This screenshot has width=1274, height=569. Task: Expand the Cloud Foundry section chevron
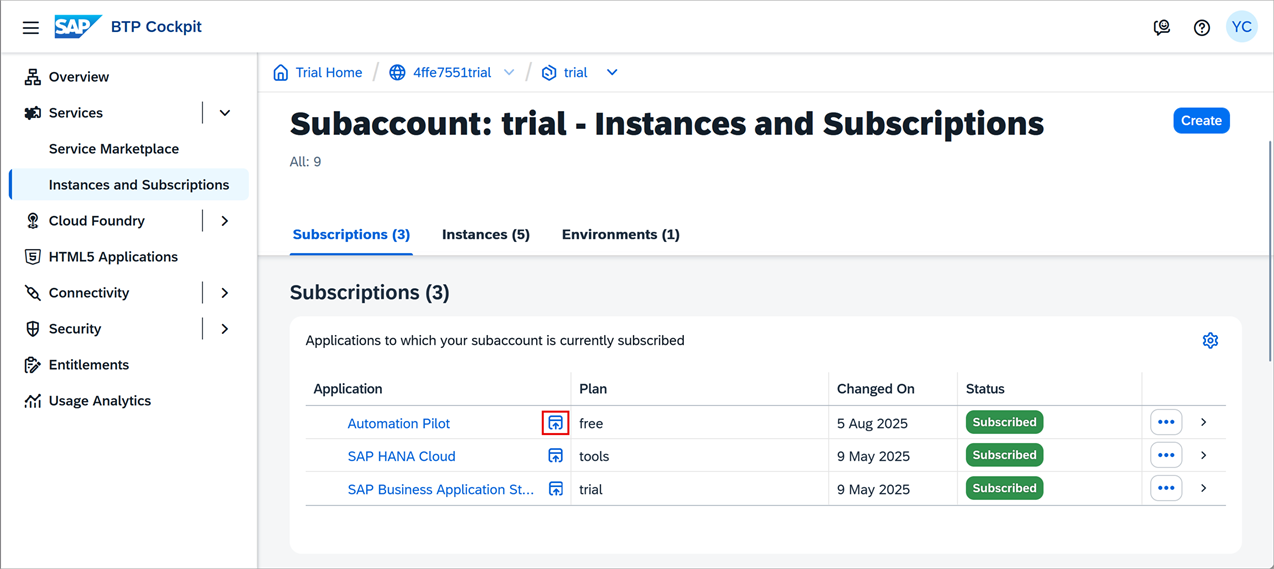(x=225, y=221)
